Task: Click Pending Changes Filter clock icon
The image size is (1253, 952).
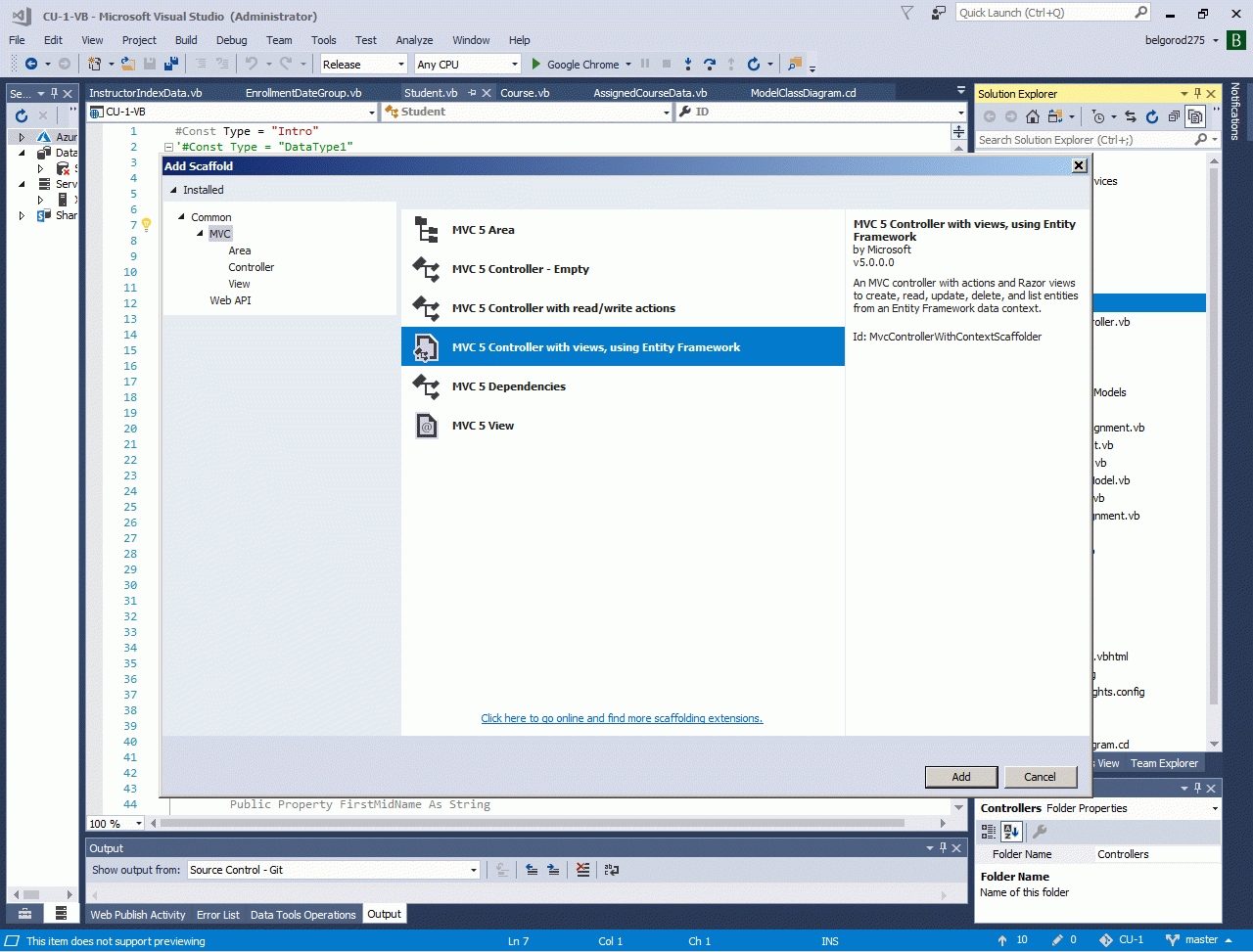Action: click(1098, 117)
